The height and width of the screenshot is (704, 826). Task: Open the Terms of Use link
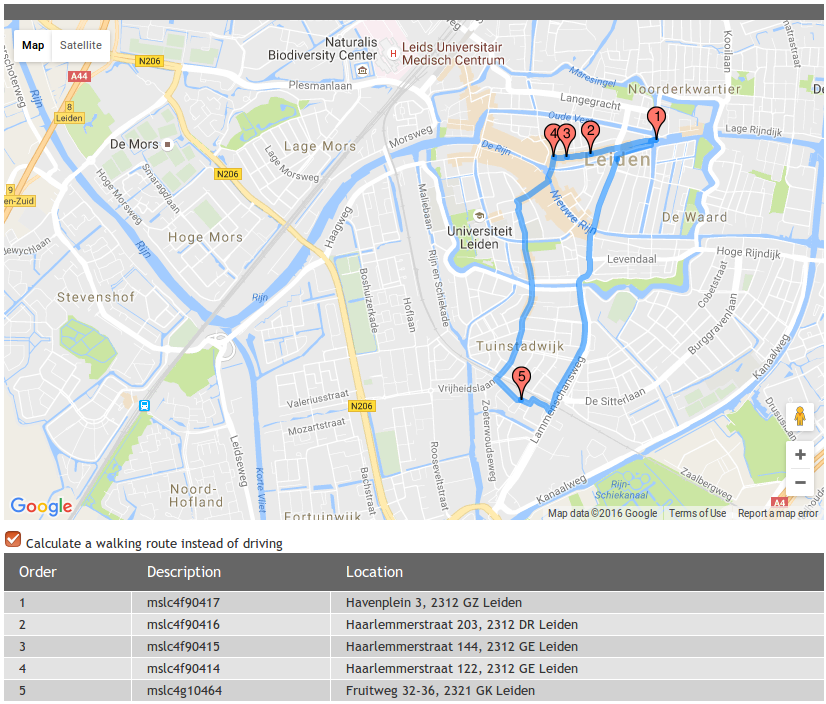[x=697, y=513]
